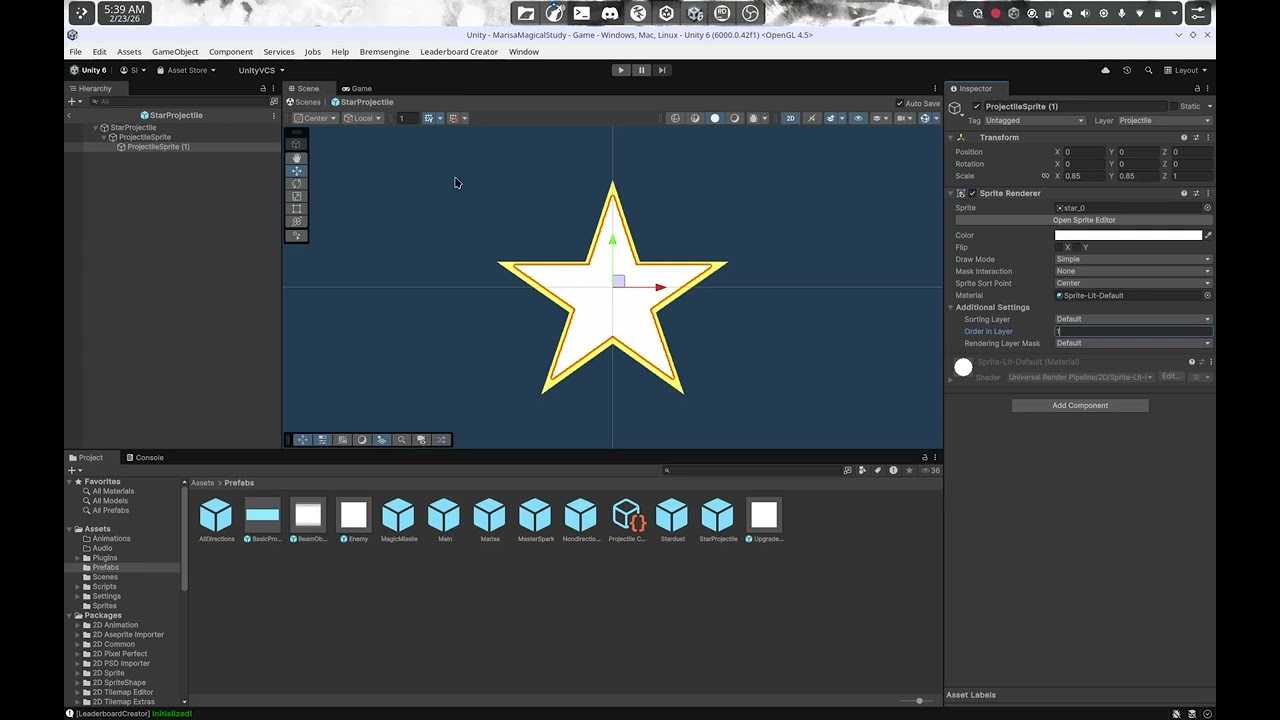Open the GameObject menu

pos(175,52)
